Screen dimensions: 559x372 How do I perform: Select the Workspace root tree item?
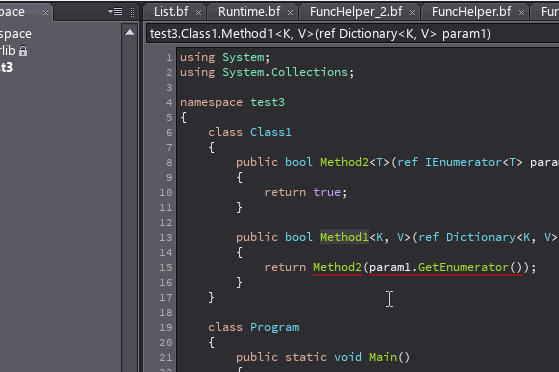click(x=16, y=34)
